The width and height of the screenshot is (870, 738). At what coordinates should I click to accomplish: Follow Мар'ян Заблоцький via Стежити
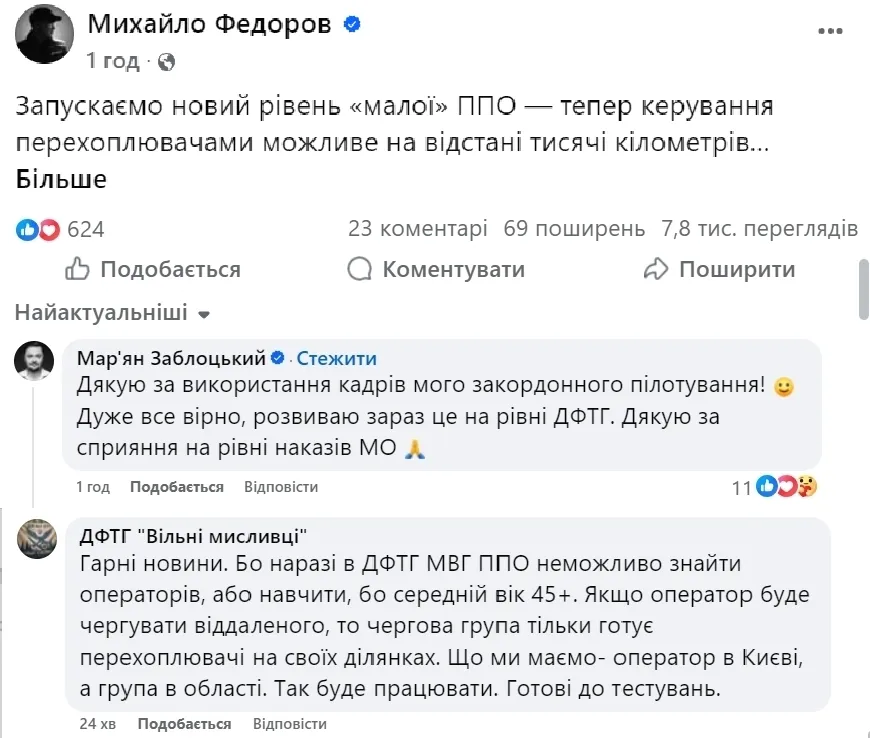[x=339, y=358]
